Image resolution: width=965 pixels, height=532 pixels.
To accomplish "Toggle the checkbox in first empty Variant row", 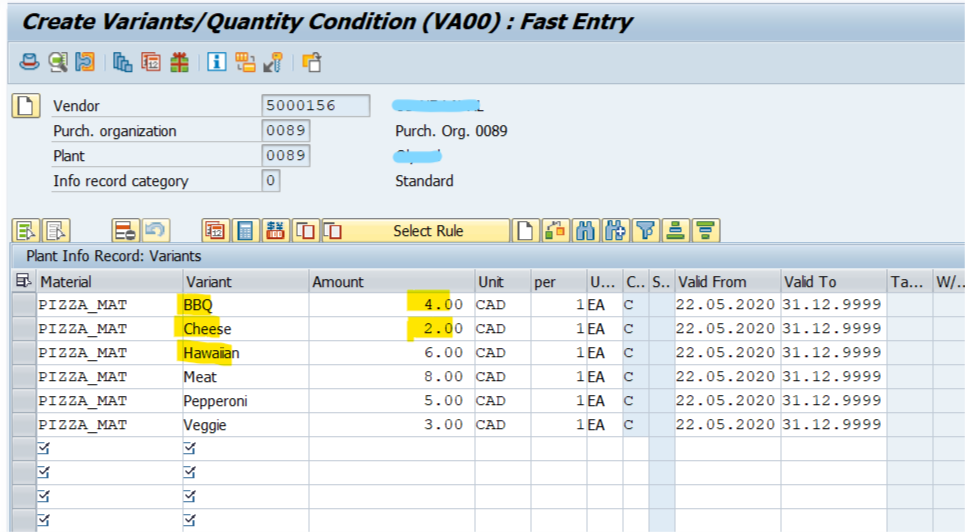I will coord(190,449).
